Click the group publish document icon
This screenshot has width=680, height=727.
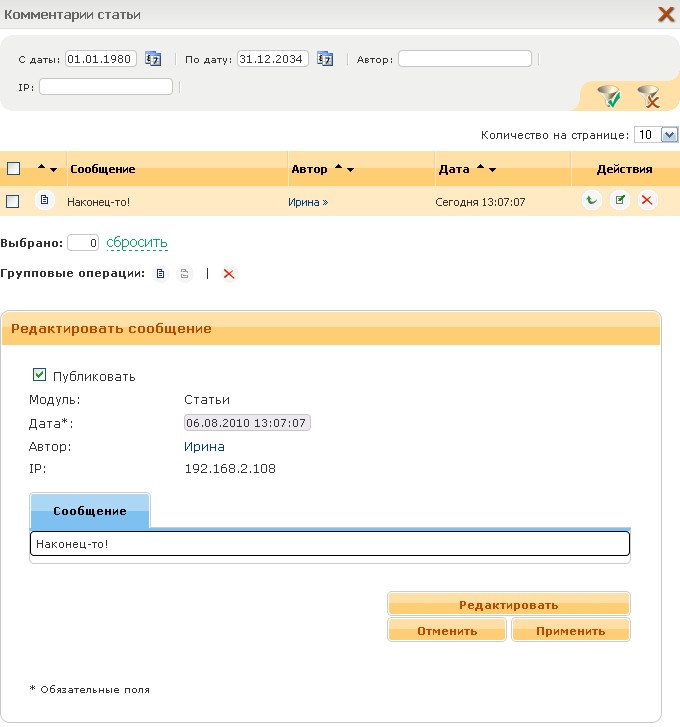pos(161,274)
